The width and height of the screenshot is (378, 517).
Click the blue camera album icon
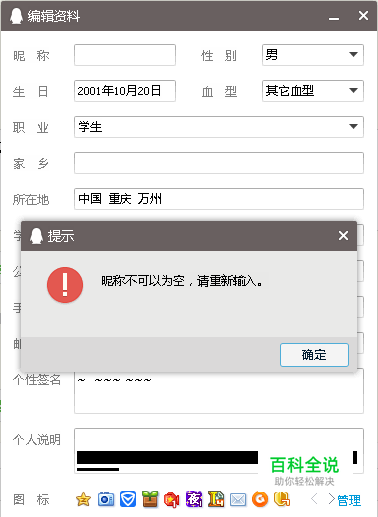pos(106,499)
